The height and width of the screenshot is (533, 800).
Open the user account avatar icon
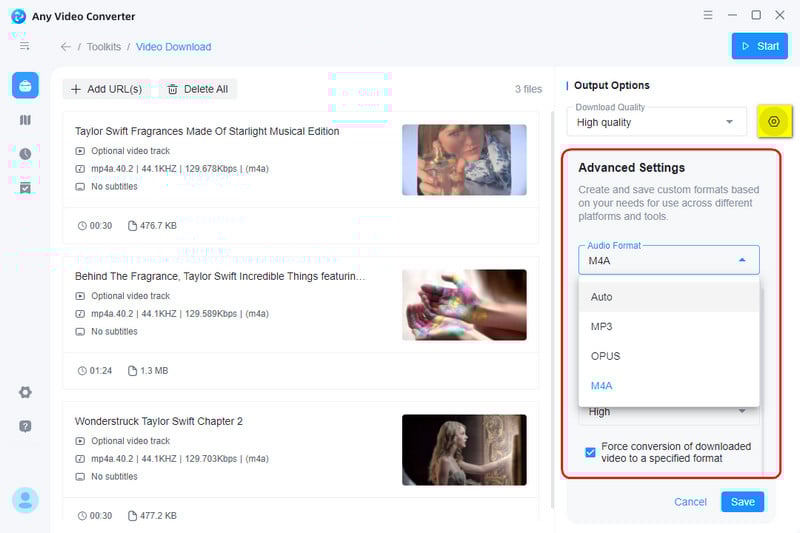25,500
